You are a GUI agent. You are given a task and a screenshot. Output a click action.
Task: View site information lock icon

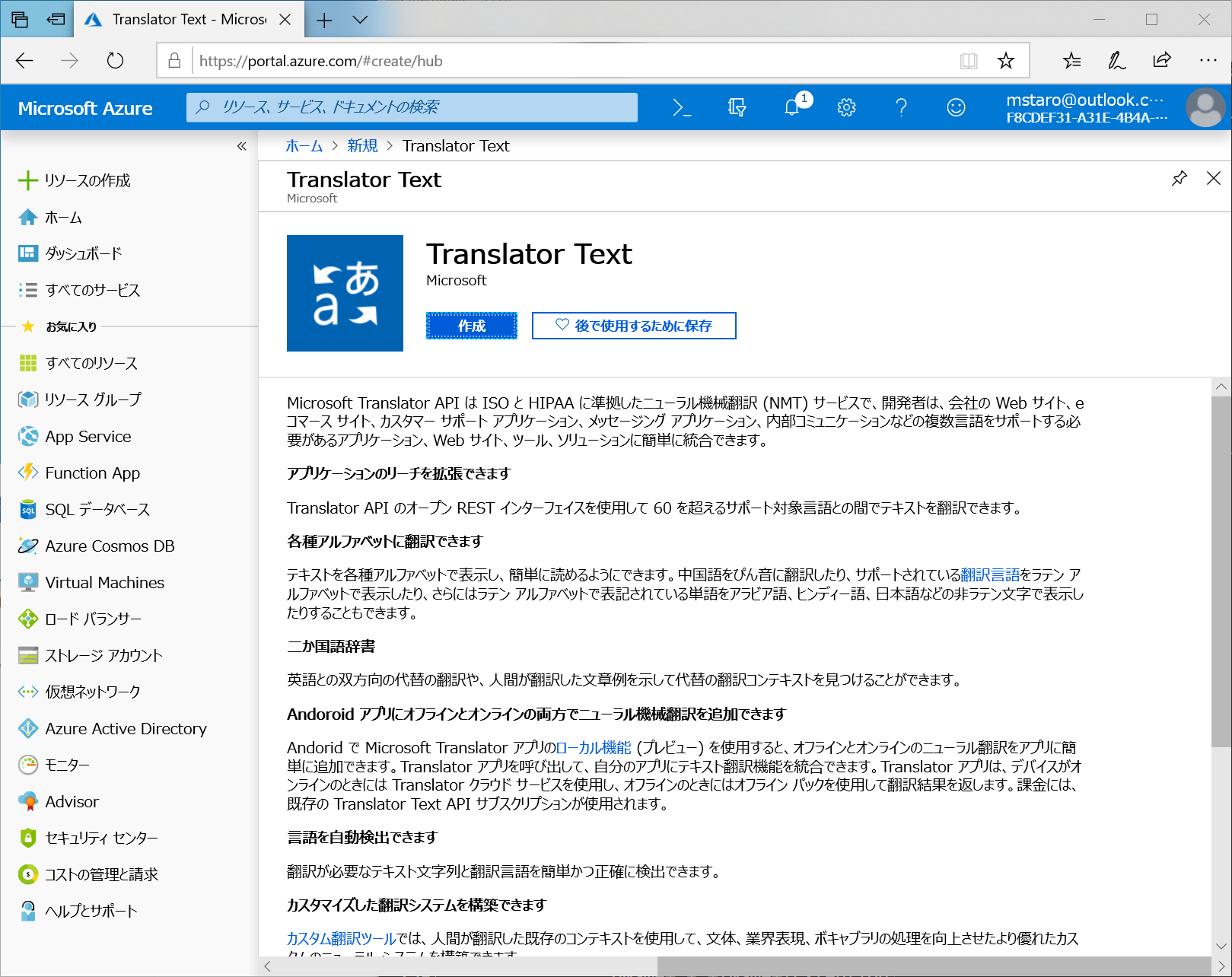point(174,61)
